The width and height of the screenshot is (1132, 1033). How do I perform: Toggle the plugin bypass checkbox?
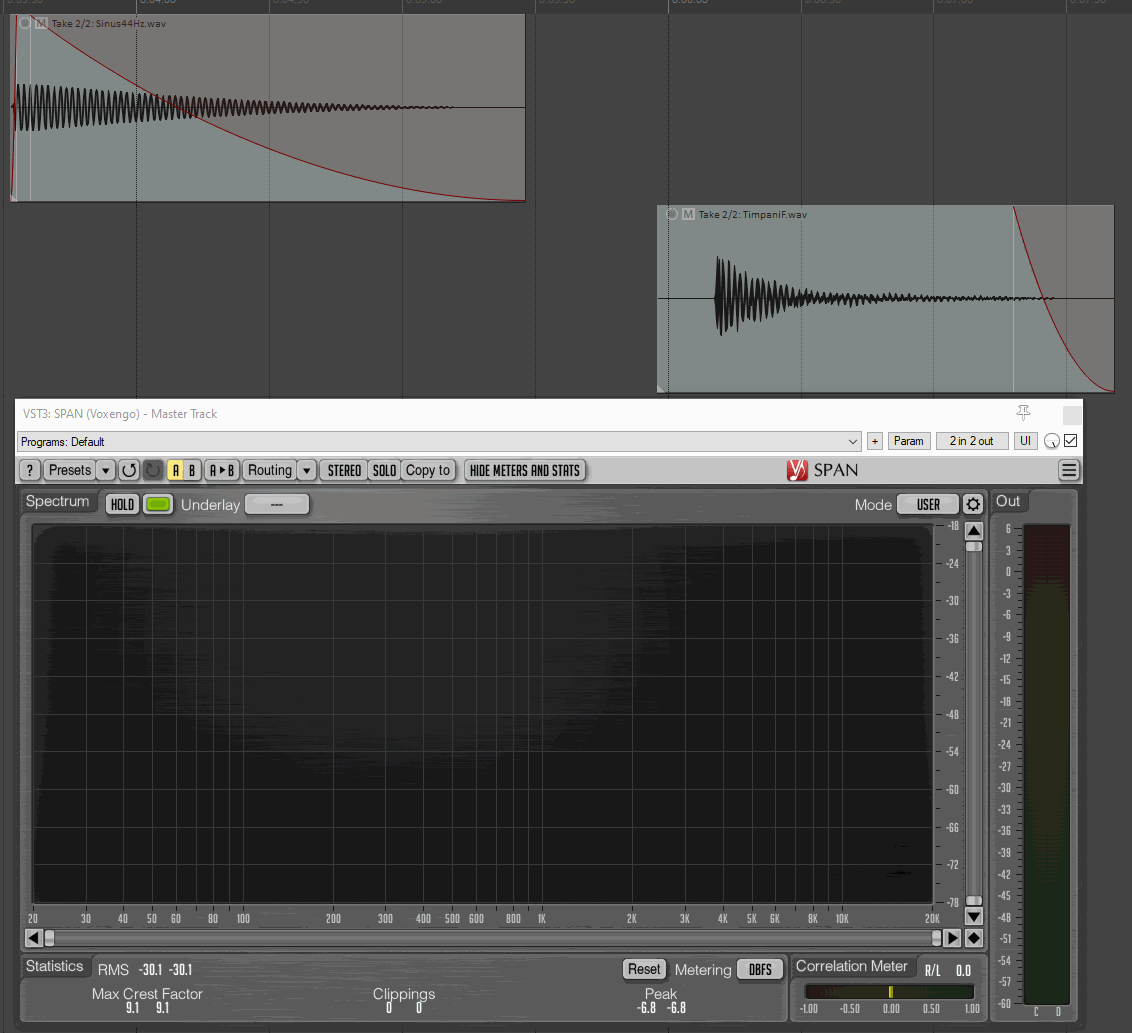[x=1071, y=441]
